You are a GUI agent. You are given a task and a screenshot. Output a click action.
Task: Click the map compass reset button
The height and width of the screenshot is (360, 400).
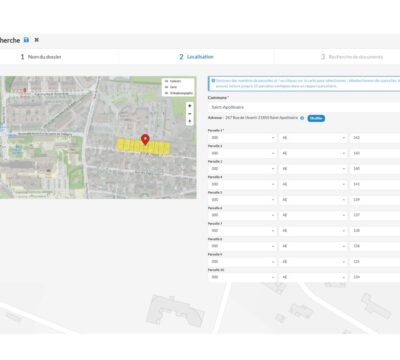pos(190,121)
